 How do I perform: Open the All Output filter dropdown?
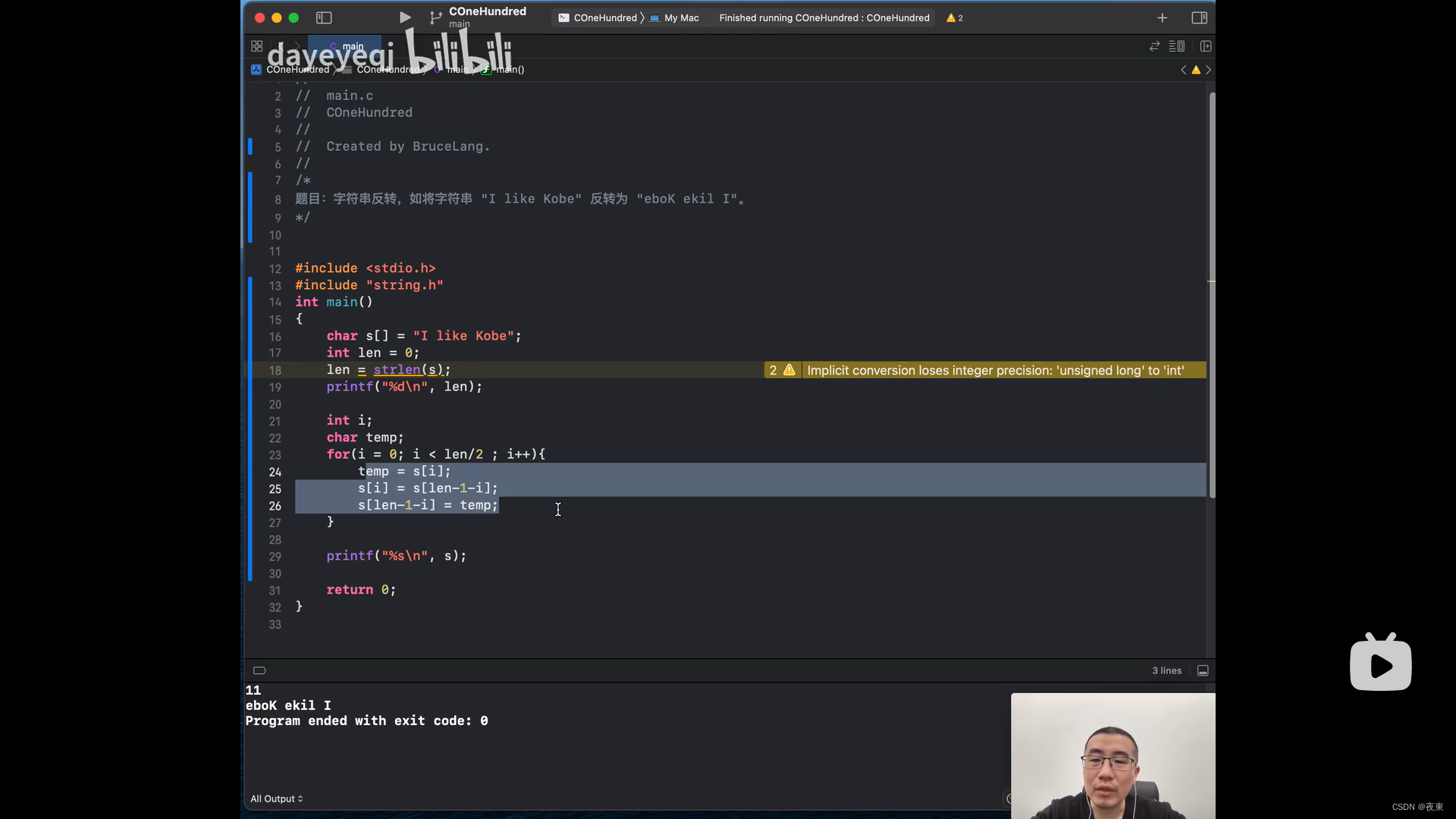(277, 799)
